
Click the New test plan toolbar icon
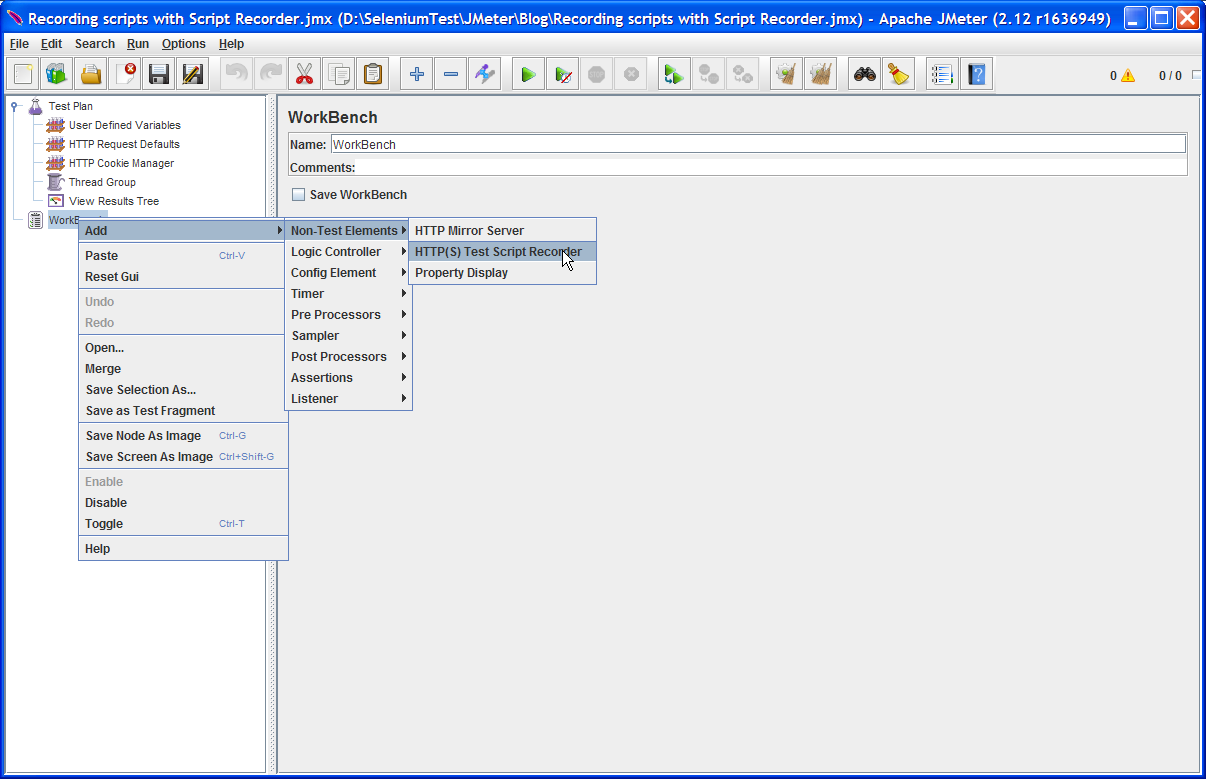click(23, 74)
